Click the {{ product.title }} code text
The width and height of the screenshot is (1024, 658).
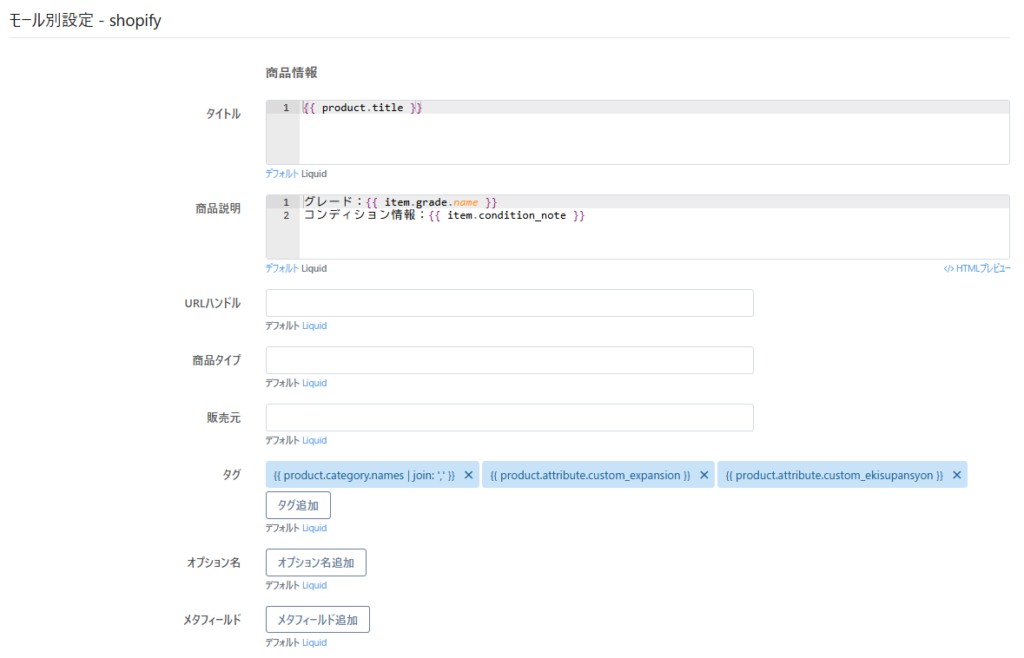[362, 108]
